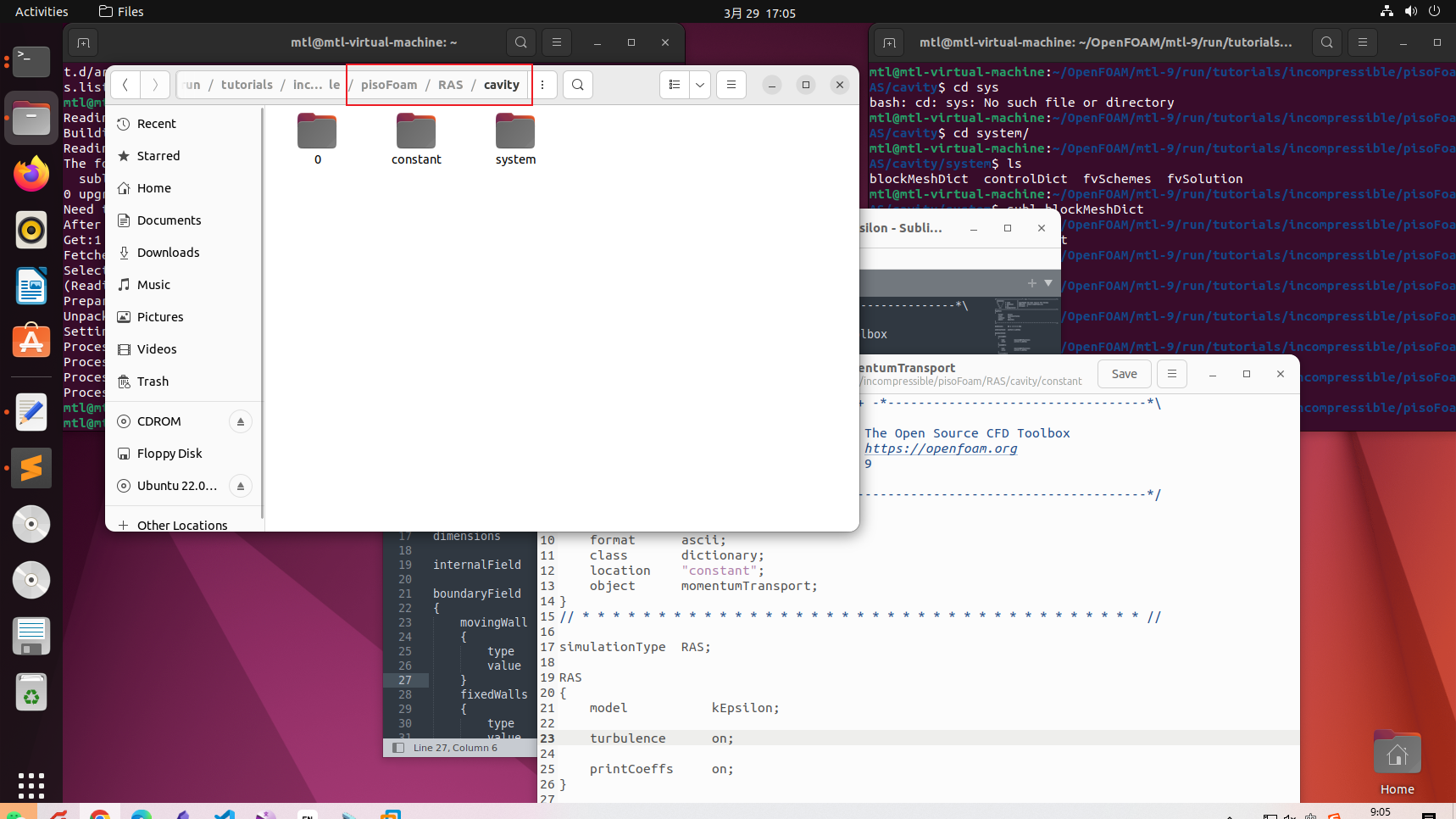Search in left terminal window
This screenshot has width=1456, height=819.
point(521,42)
